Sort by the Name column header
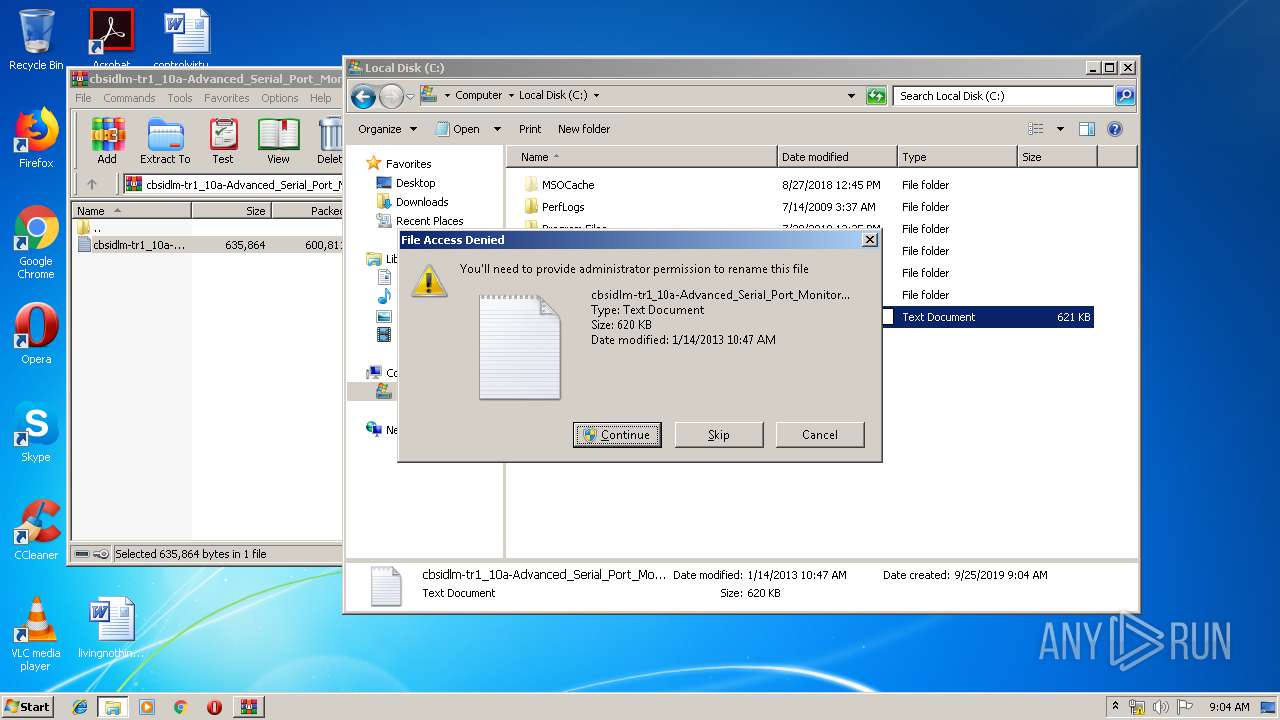 (x=642, y=157)
